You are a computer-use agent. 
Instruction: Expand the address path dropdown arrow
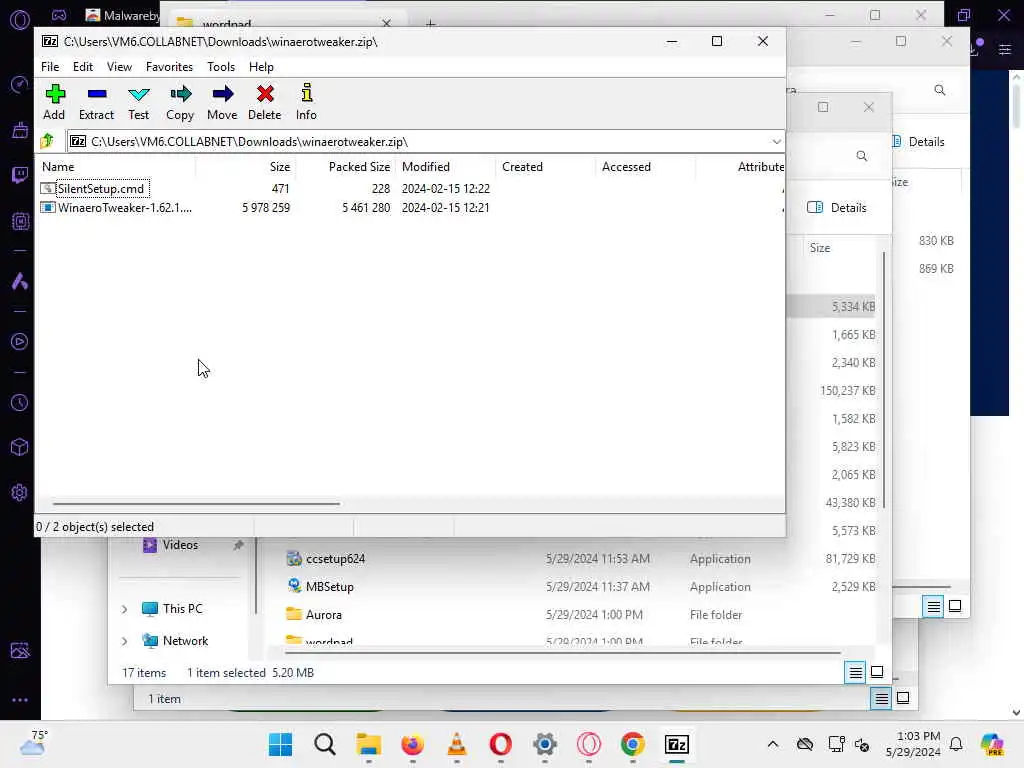776,142
